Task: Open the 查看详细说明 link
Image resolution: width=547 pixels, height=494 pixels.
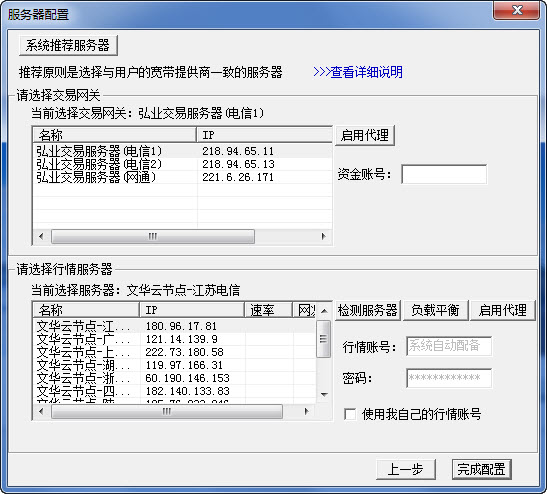Action: tap(358, 72)
